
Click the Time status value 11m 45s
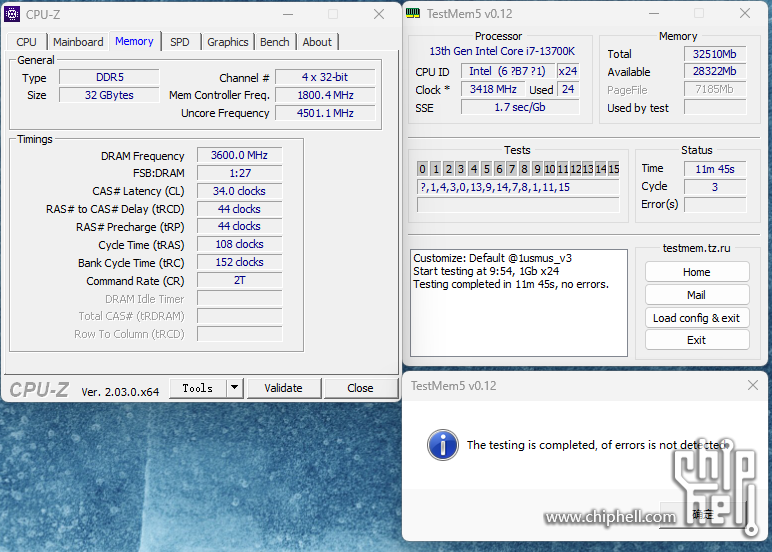[715, 169]
